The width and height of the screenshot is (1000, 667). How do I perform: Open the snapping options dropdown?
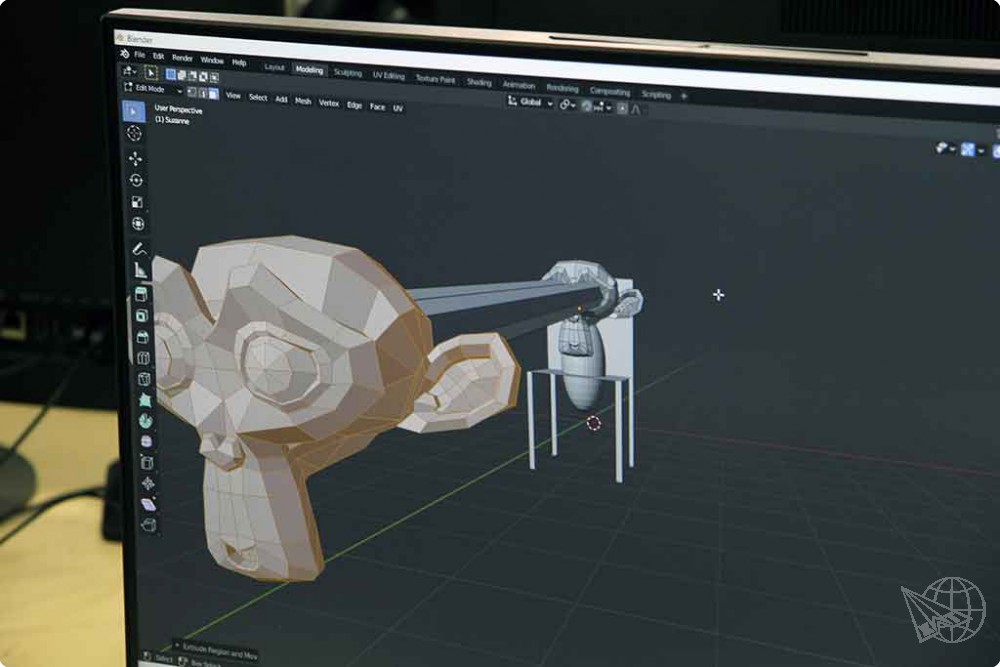tap(603, 108)
